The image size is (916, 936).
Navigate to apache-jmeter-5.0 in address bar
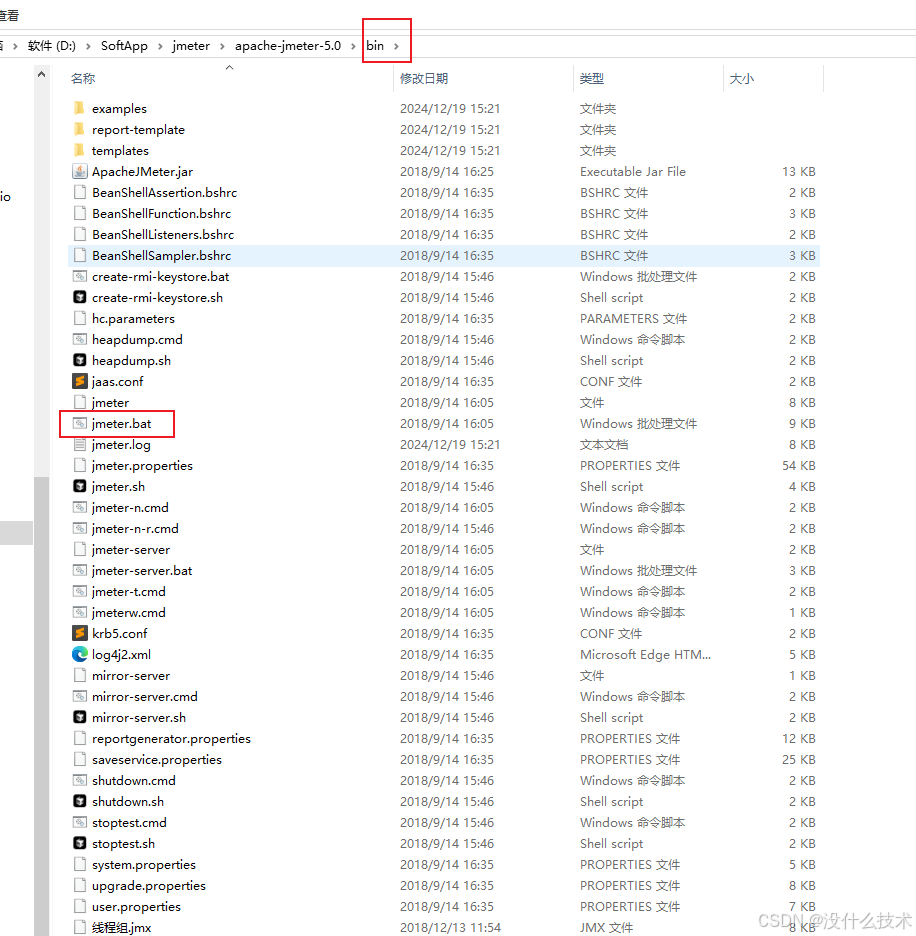[x=288, y=45]
